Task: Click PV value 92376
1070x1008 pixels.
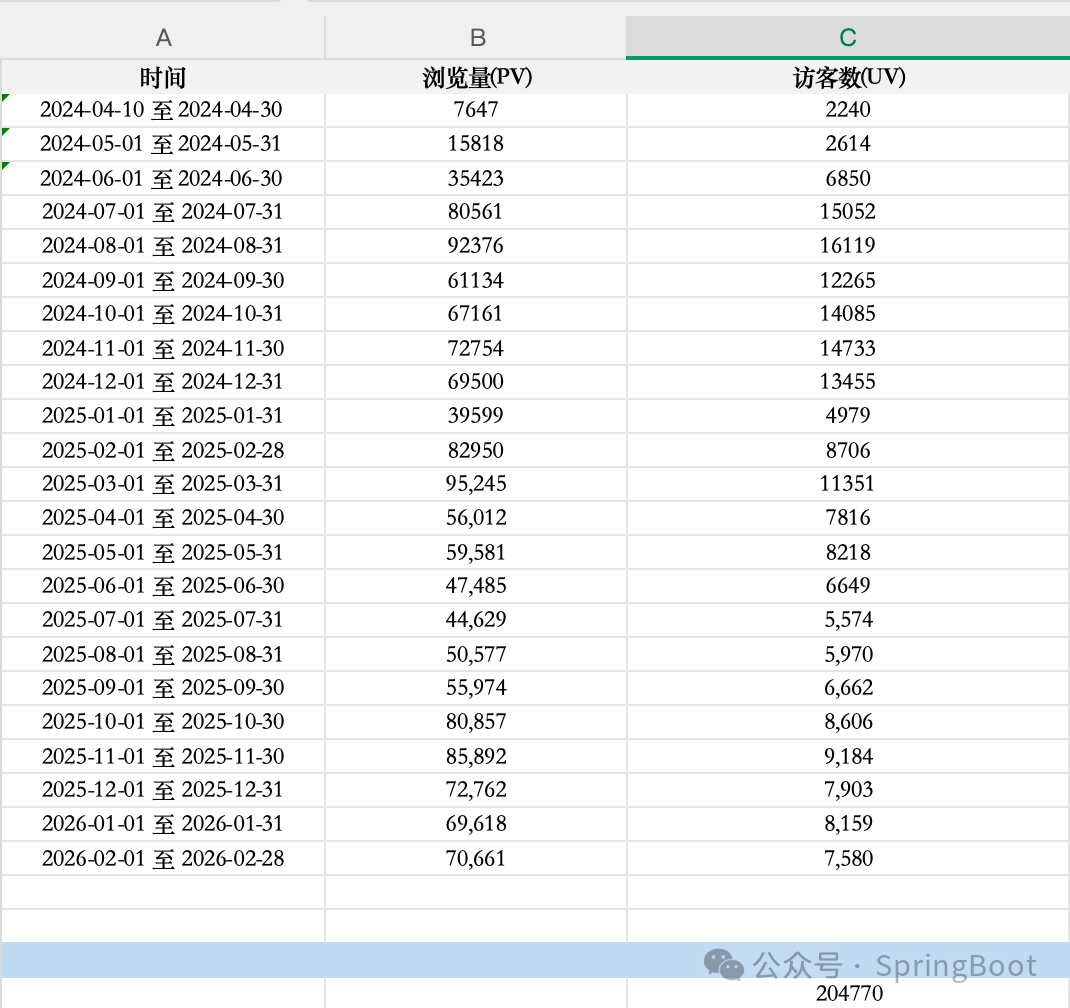Action: 476,246
